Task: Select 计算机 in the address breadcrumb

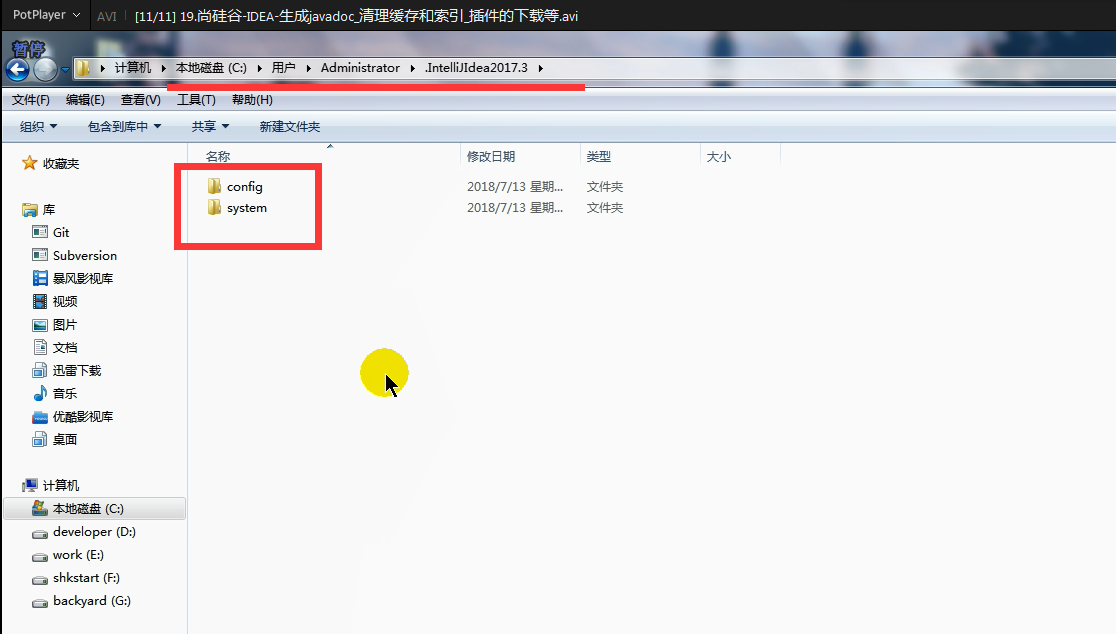Action: coord(132,68)
